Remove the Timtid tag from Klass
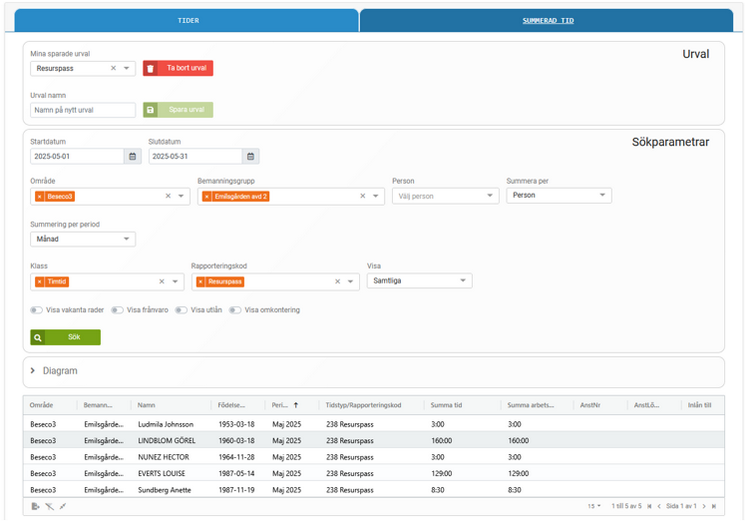The image size is (754, 528). [x=39, y=282]
